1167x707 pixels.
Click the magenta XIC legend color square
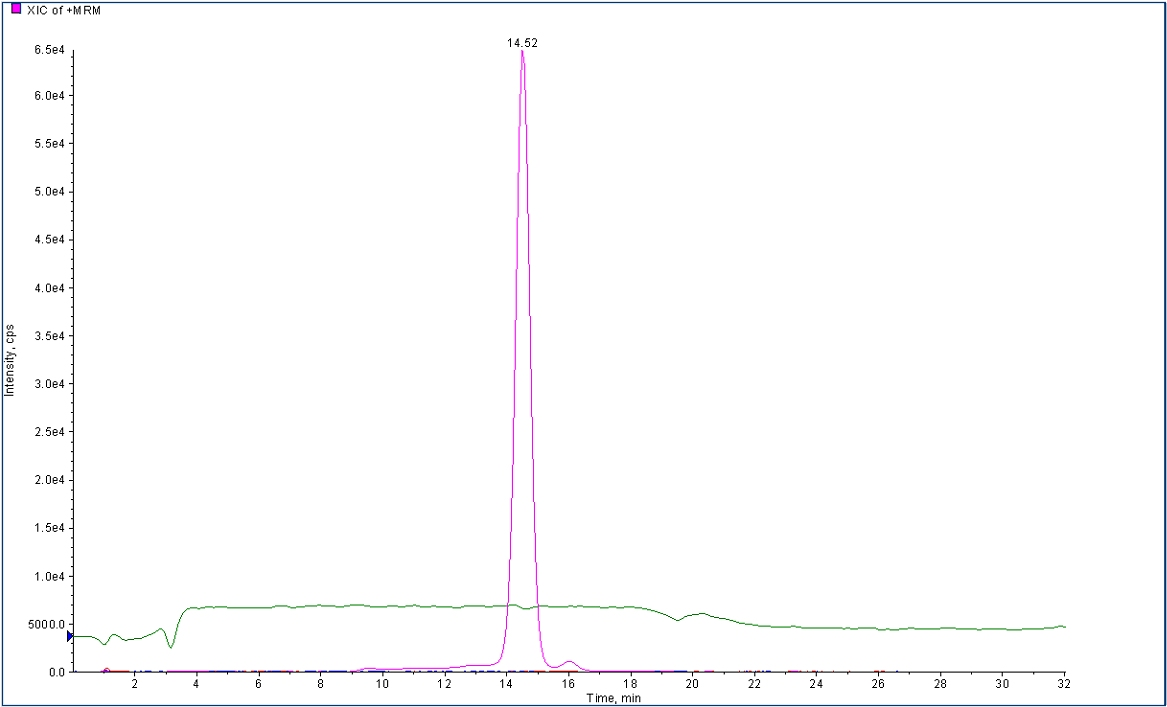click(x=15, y=9)
